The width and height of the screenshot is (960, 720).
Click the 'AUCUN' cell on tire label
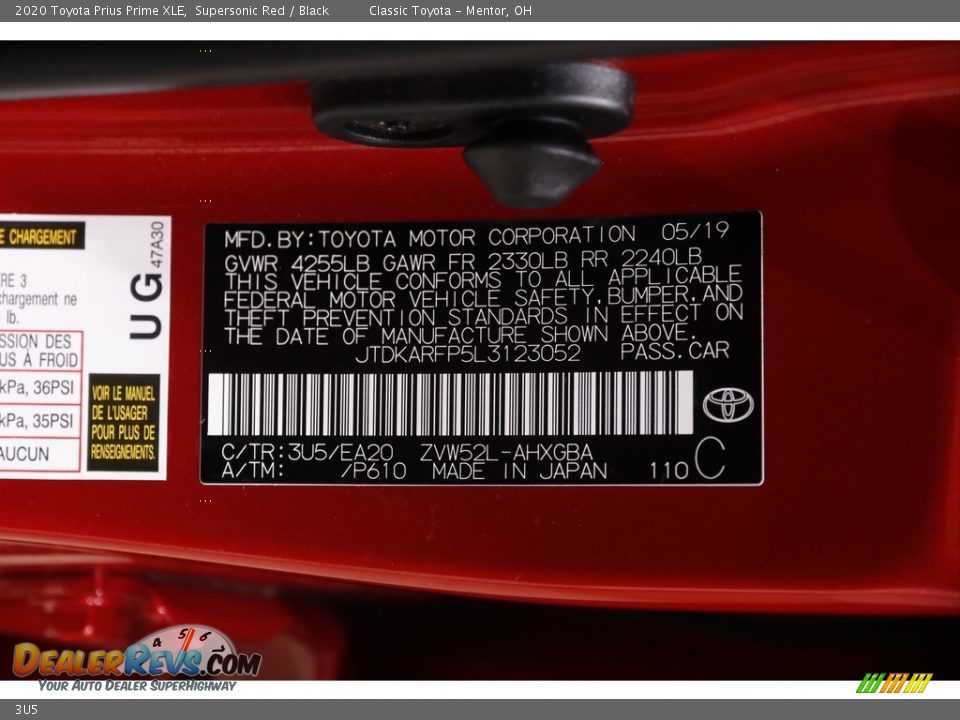(40, 455)
